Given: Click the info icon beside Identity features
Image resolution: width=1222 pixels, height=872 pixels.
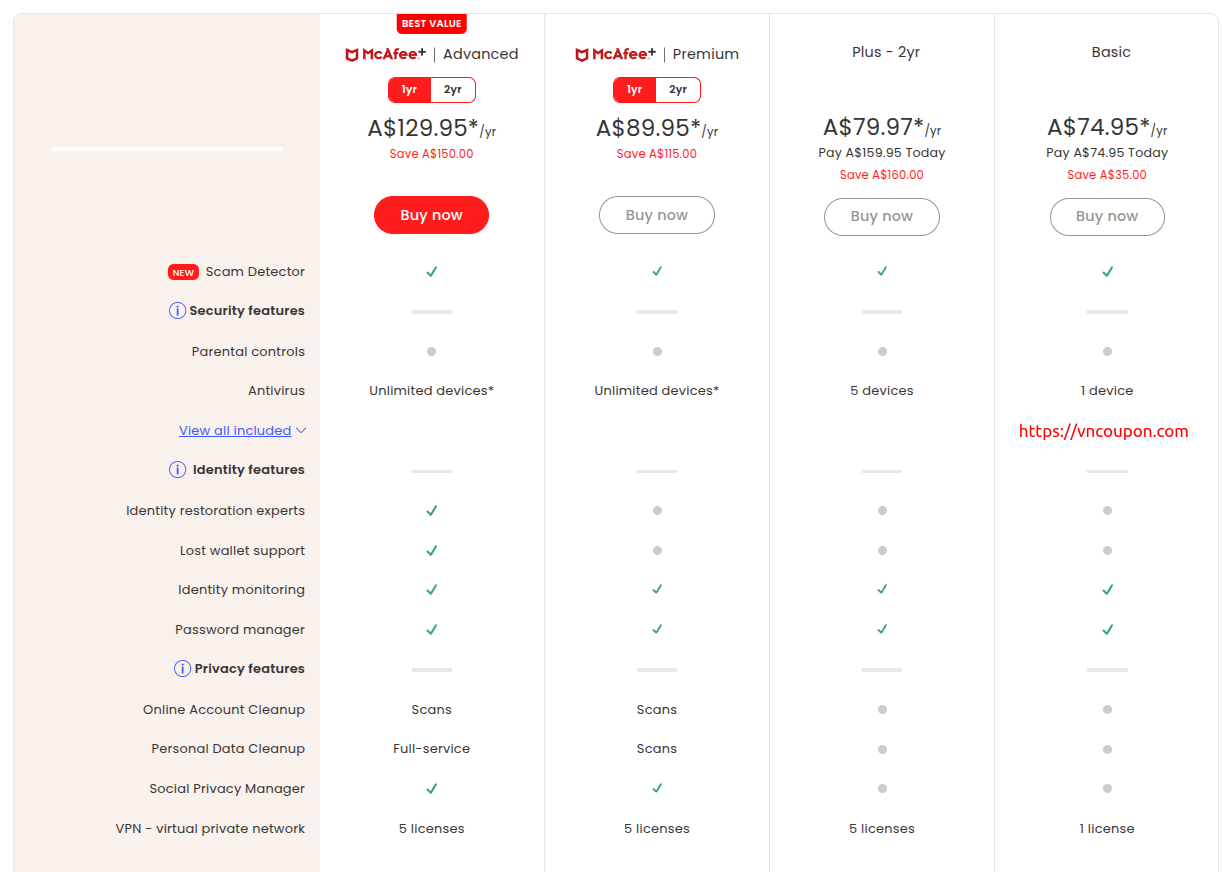Looking at the screenshot, I should pos(177,470).
